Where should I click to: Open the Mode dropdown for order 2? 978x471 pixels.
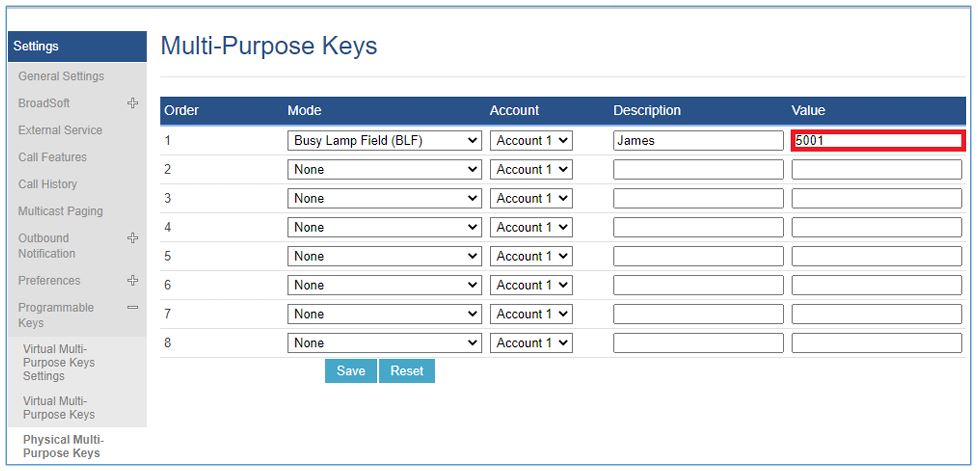385,170
